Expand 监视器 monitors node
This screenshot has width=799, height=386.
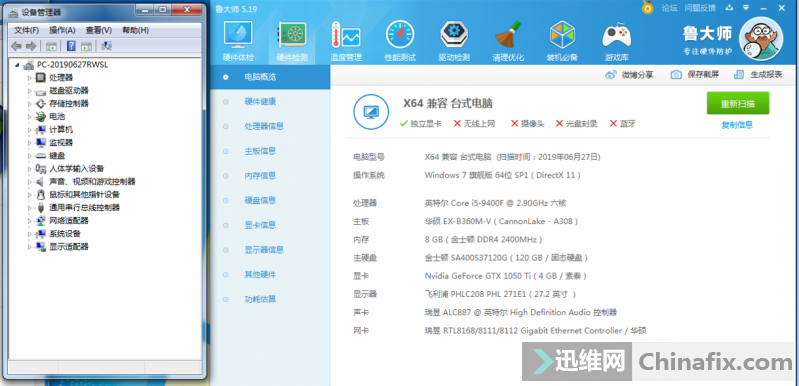coord(30,143)
